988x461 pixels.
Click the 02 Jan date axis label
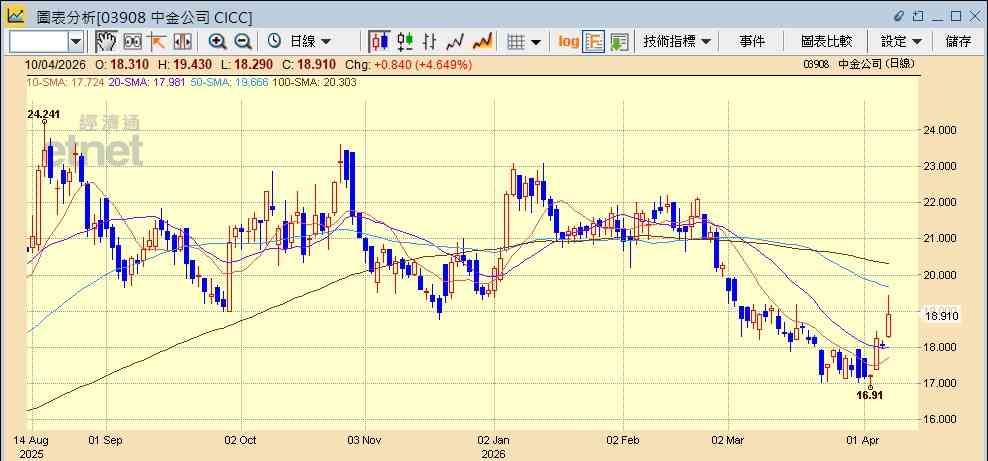[495, 440]
